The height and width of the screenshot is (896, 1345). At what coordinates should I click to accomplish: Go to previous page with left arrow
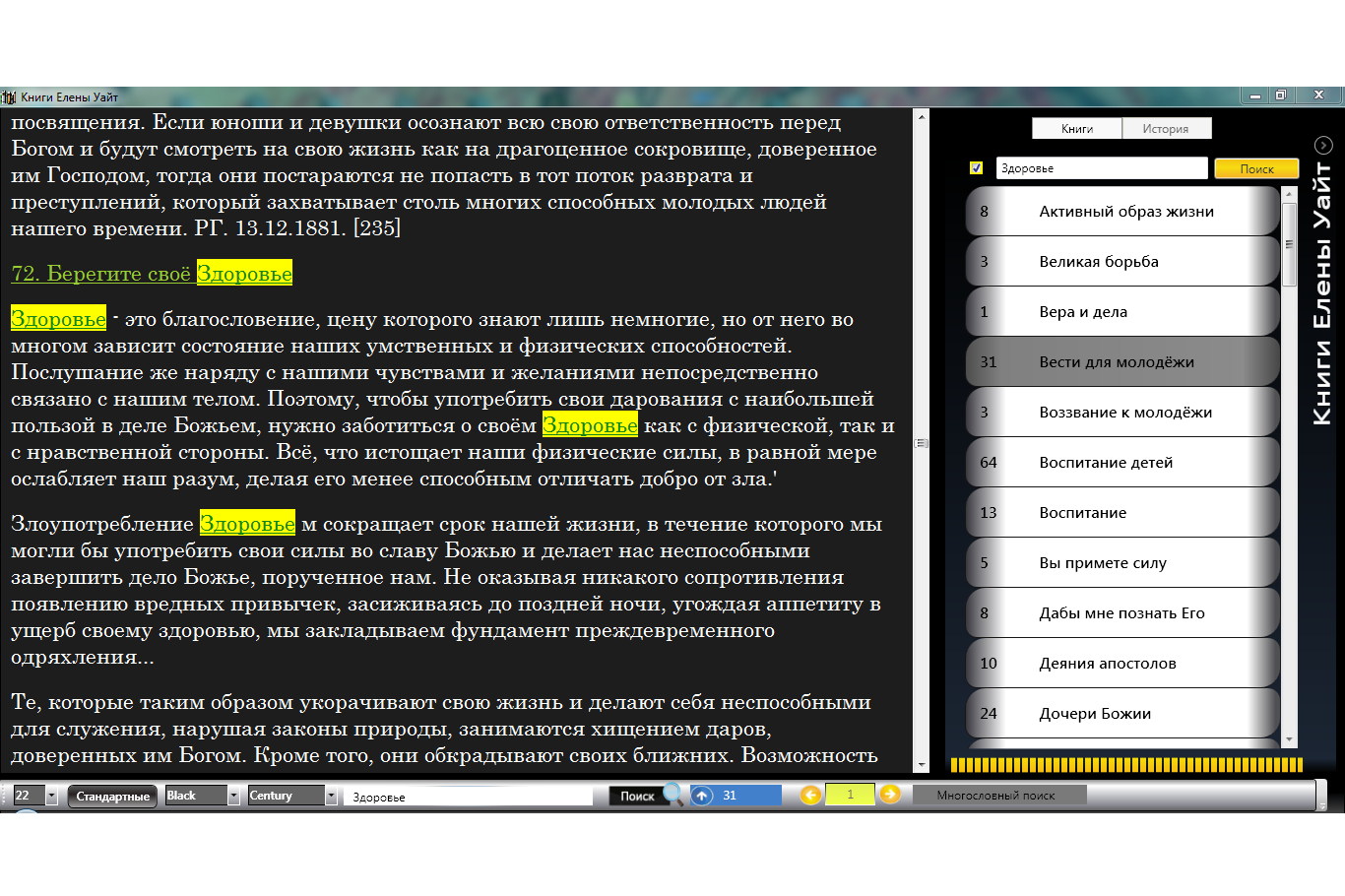tap(810, 795)
